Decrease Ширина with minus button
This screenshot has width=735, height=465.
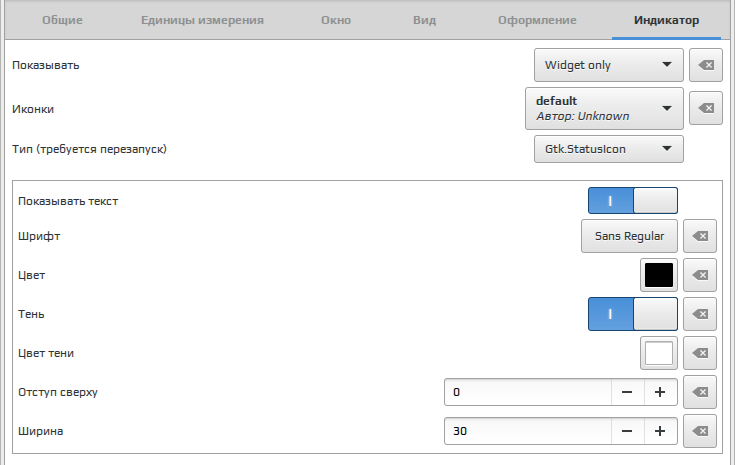627,431
